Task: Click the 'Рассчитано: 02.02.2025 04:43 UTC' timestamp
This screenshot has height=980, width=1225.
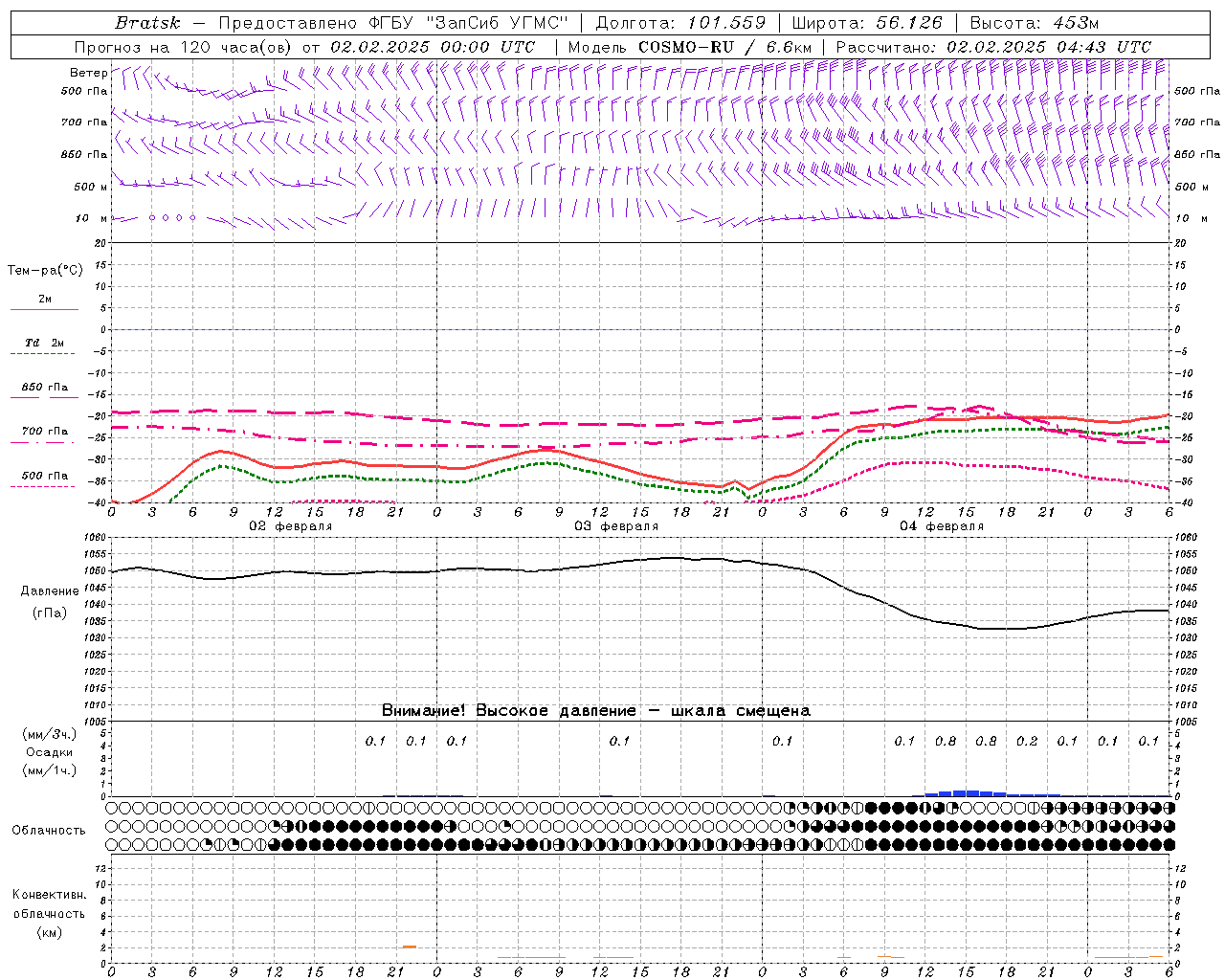Action: tap(993, 47)
